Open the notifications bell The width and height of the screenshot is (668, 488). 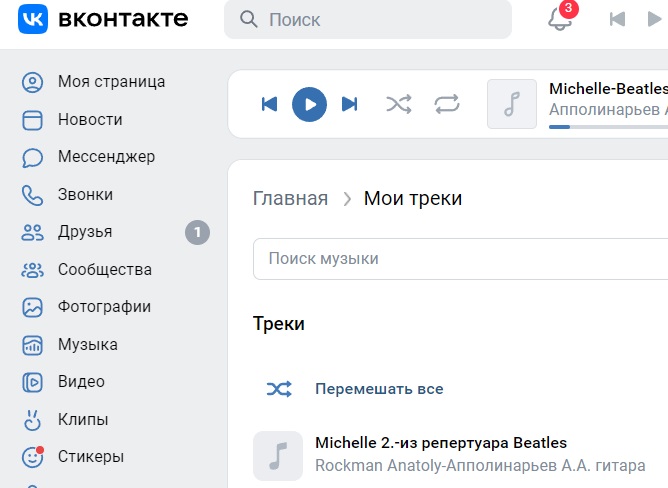[560, 19]
